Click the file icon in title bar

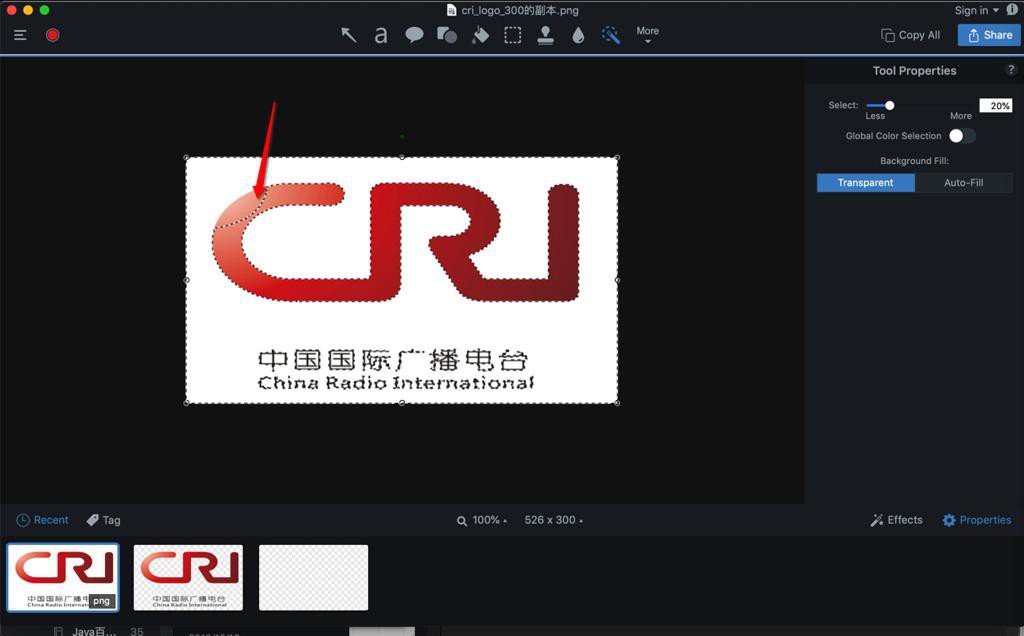451,10
